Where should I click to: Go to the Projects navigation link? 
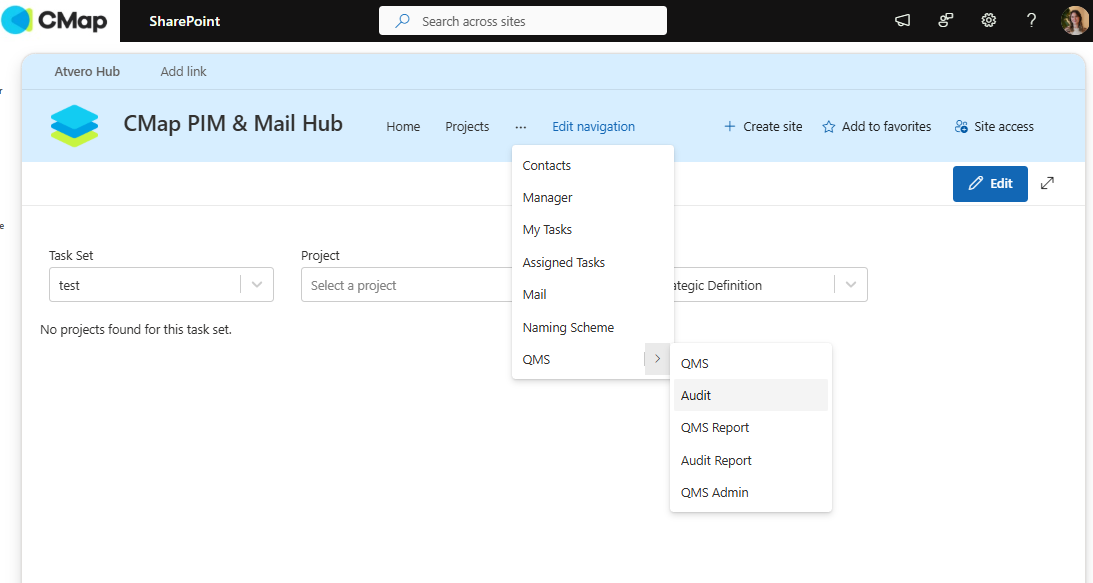pyautogui.click(x=467, y=127)
